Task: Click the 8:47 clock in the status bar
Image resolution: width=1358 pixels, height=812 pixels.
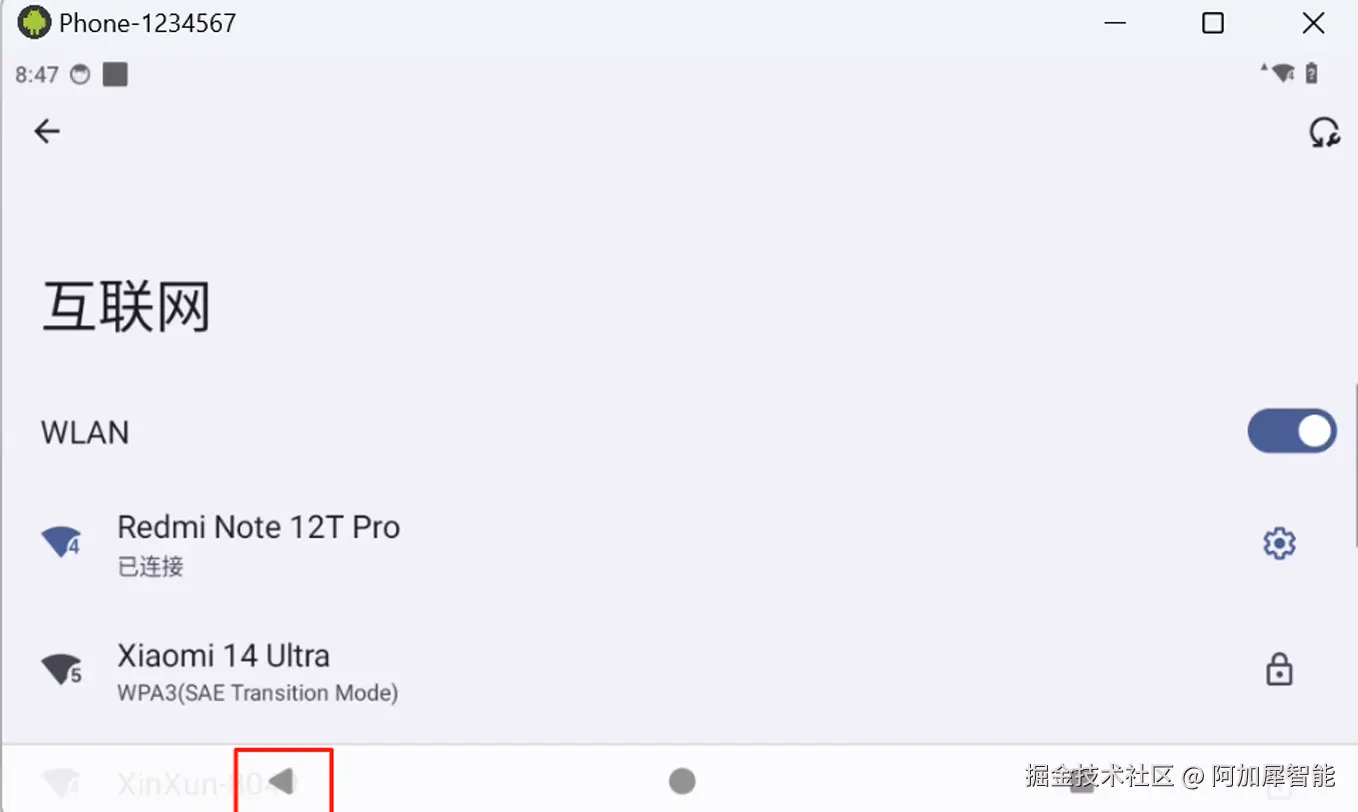Action: [37, 75]
